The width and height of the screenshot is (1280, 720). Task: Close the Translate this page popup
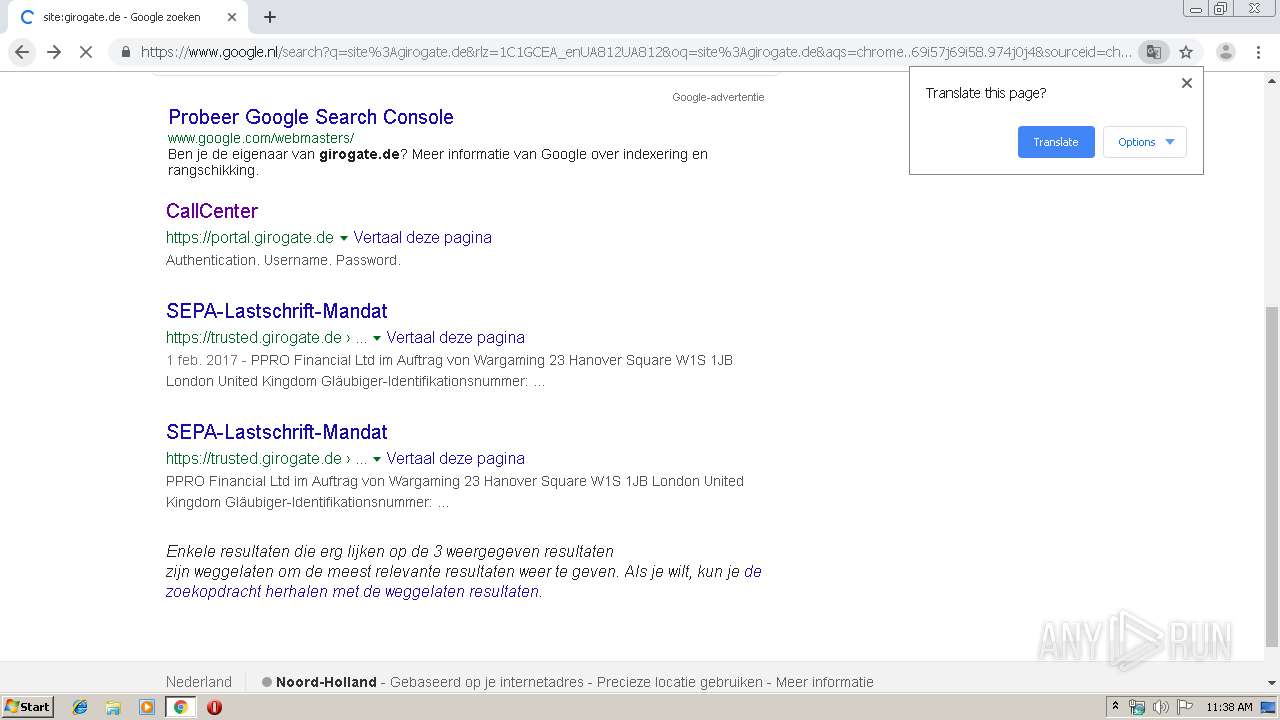[x=1187, y=83]
